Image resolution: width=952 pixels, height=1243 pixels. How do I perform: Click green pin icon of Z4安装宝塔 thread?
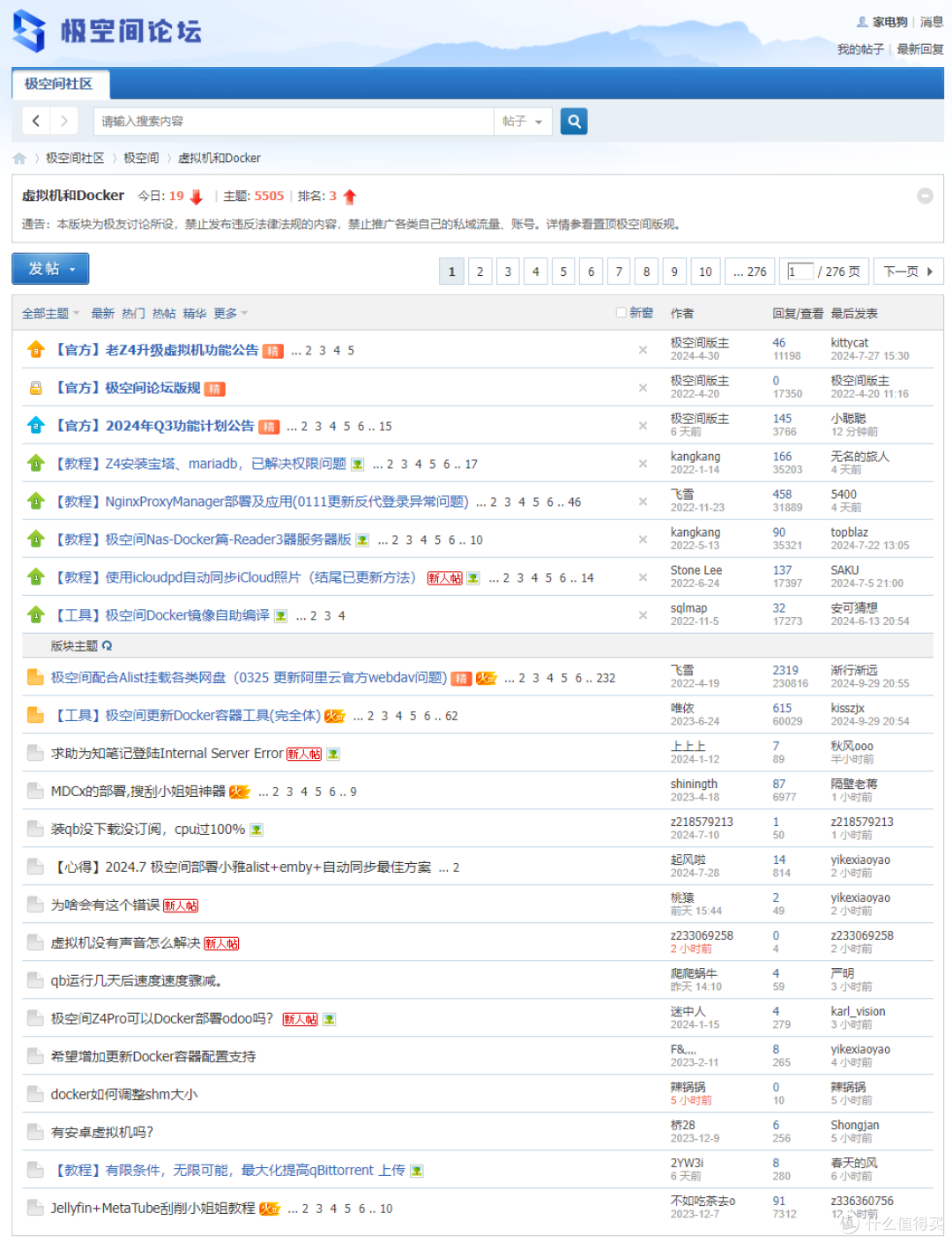(x=35, y=463)
